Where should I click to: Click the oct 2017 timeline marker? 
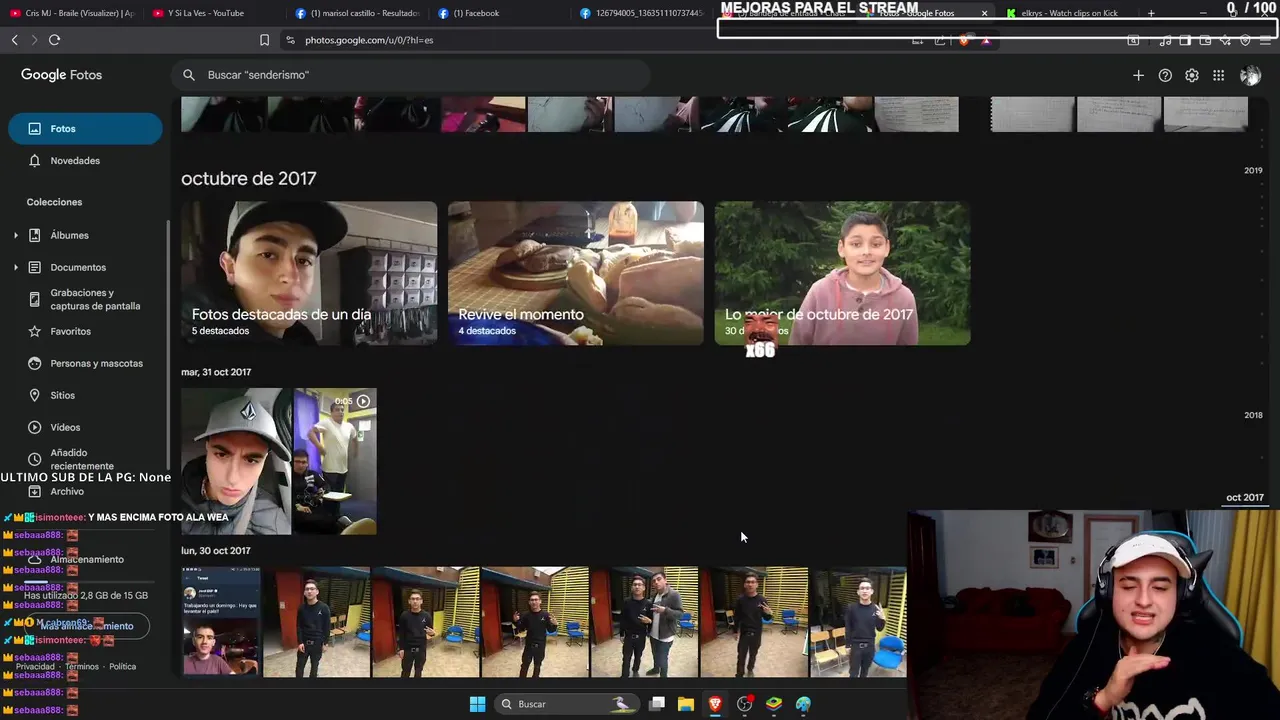1245,497
